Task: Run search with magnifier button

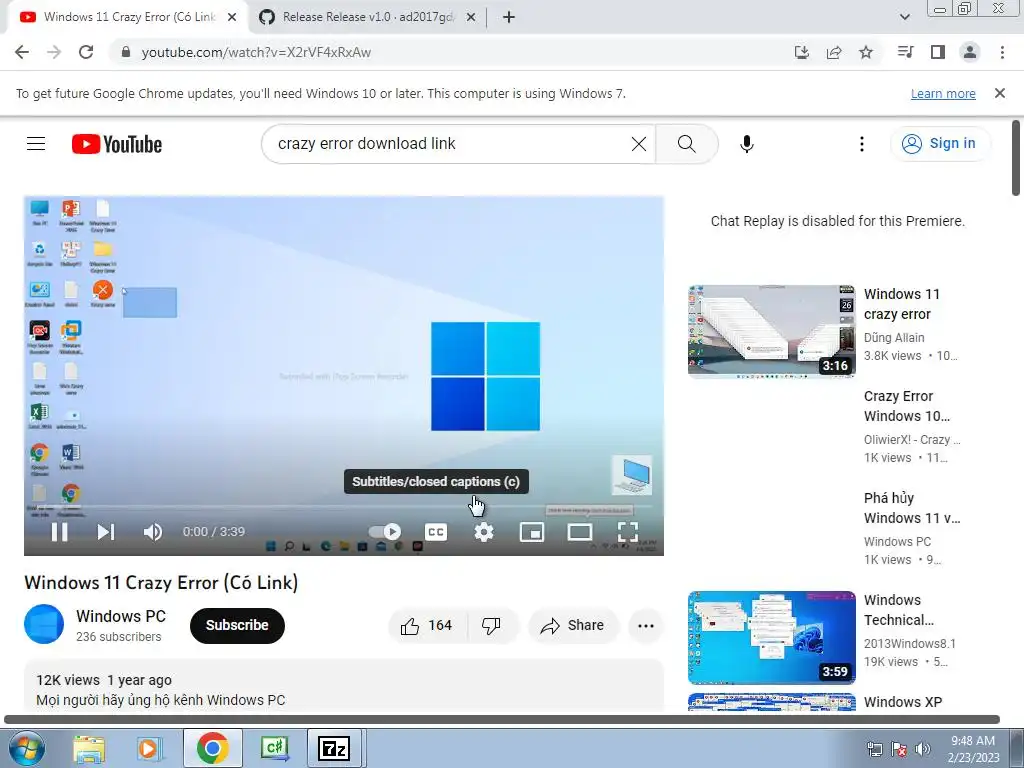Action: [686, 144]
